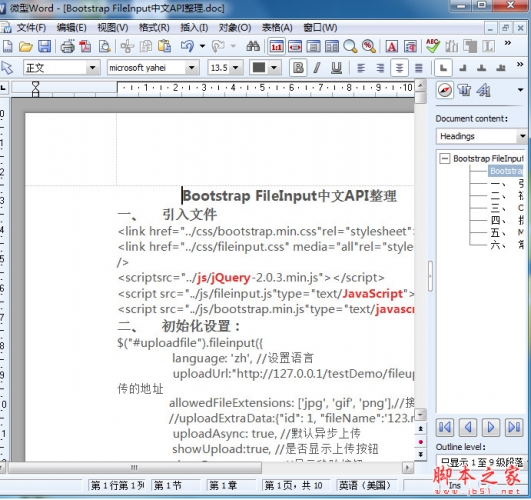Screen dimensions: 531x500
Task: Open the sidebar paragraph styles panel
Action: (x=464, y=90)
